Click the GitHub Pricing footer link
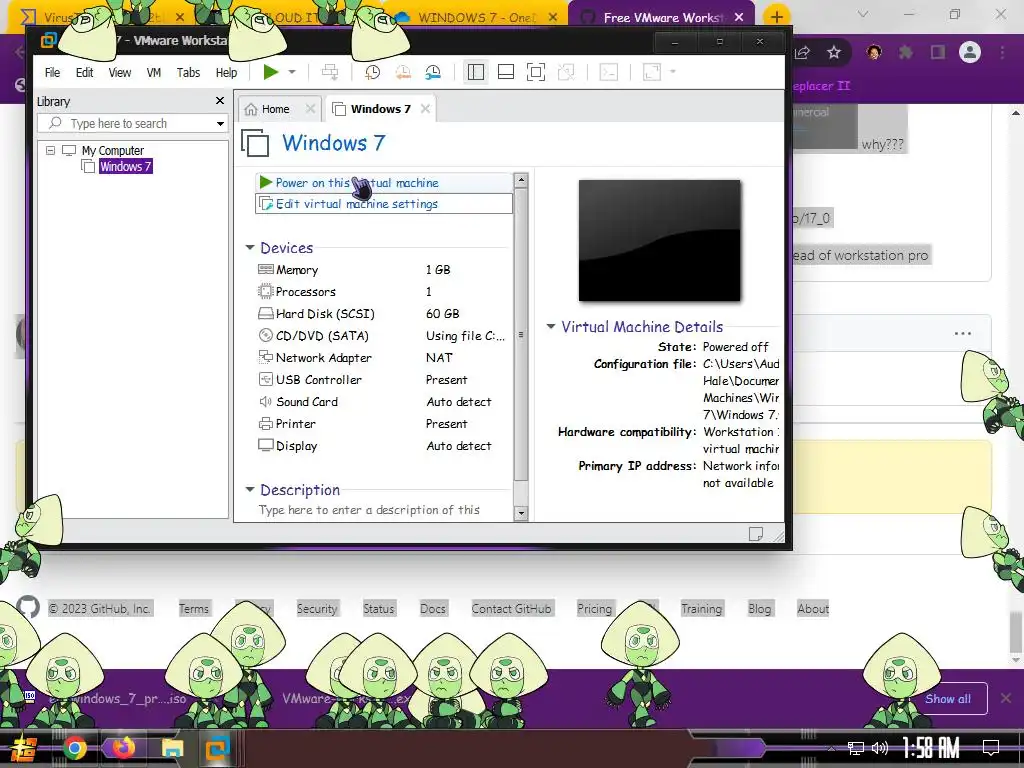The width and height of the screenshot is (1024, 768). (x=594, y=609)
